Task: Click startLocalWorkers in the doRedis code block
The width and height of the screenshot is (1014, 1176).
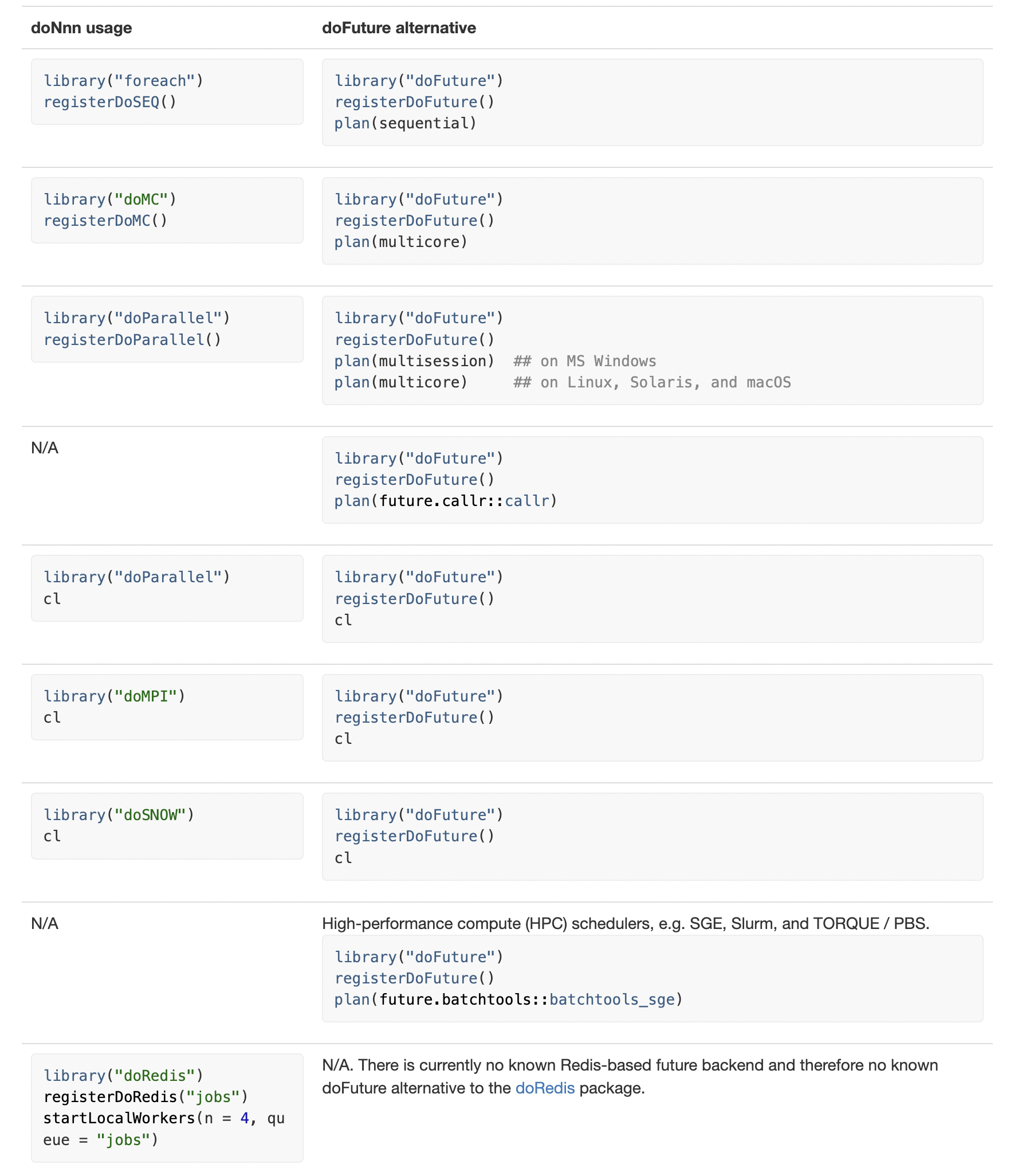Action: pyautogui.click(x=119, y=1118)
